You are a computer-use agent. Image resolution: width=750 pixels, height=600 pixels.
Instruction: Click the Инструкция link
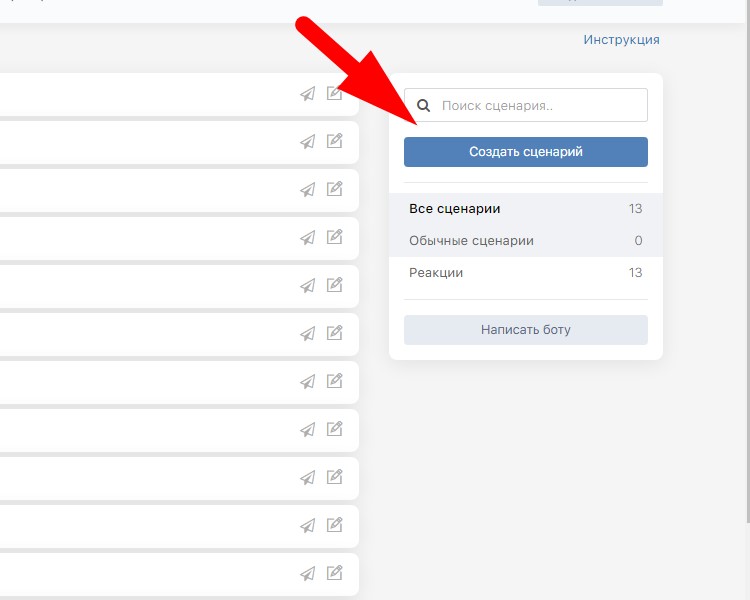coord(621,40)
